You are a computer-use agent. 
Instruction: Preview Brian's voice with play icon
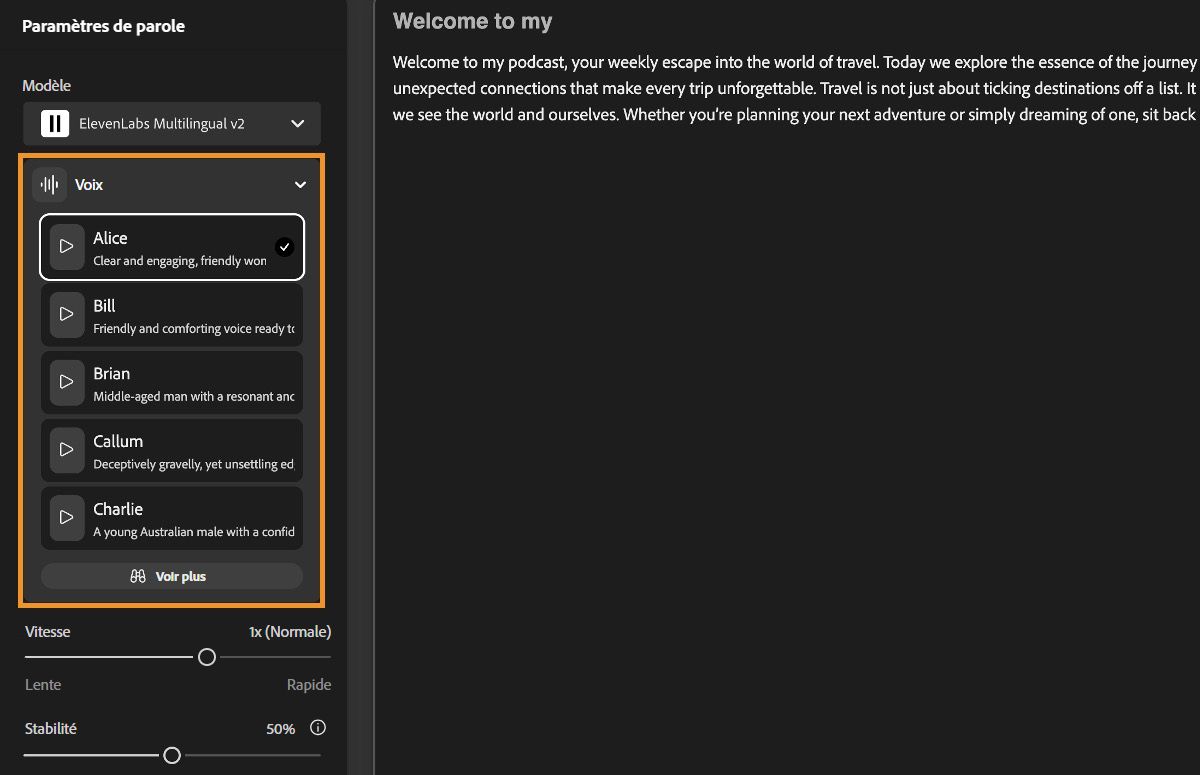[67, 382]
